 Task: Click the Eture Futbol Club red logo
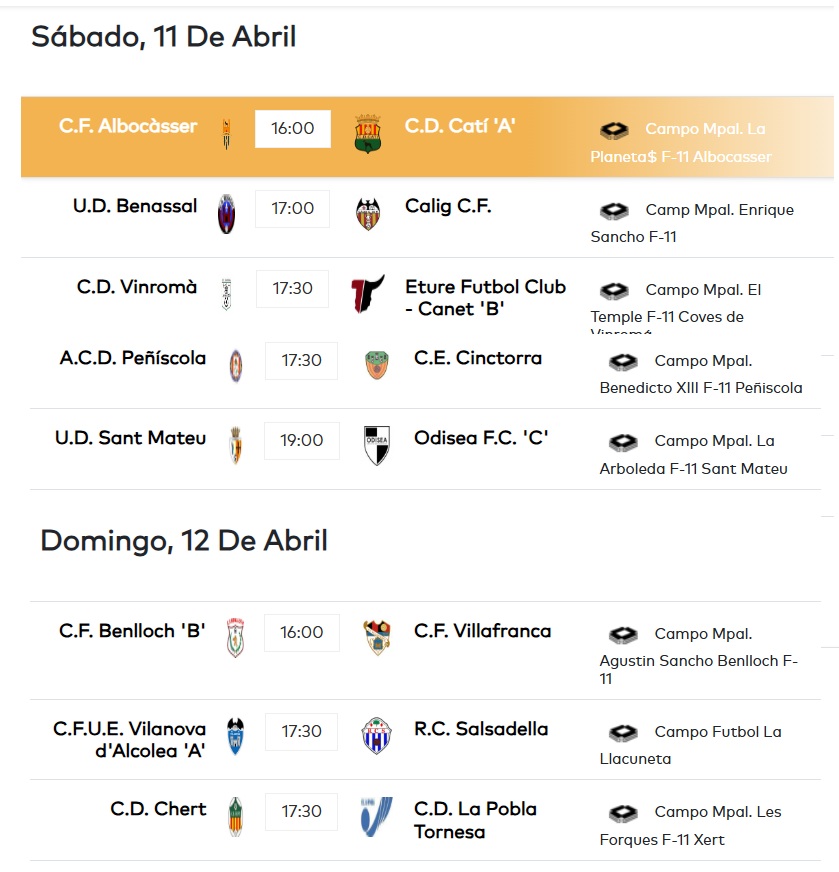(x=367, y=294)
